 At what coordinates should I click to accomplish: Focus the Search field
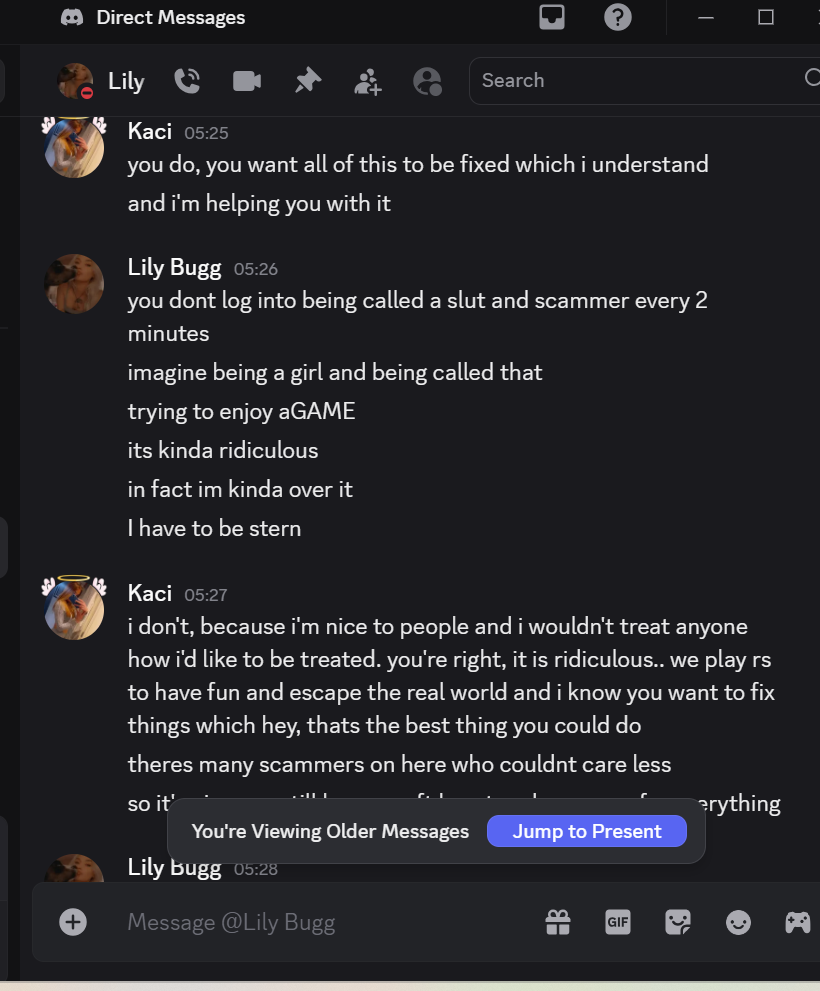[x=635, y=80]
